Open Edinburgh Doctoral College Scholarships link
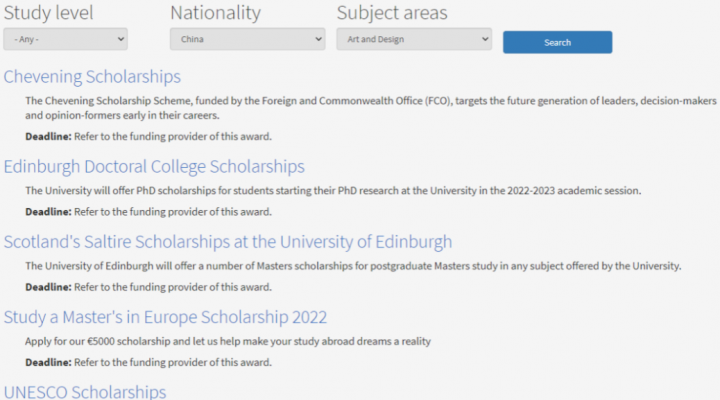Image resolution: width=720 pixels, height=400 pixels. pyautogui.click(x=155, y=167)
